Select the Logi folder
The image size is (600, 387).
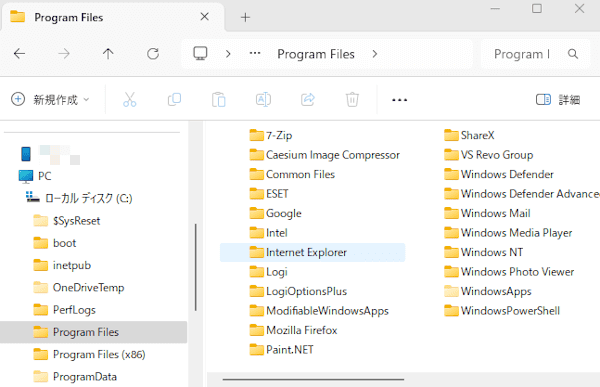pos(268,272)
